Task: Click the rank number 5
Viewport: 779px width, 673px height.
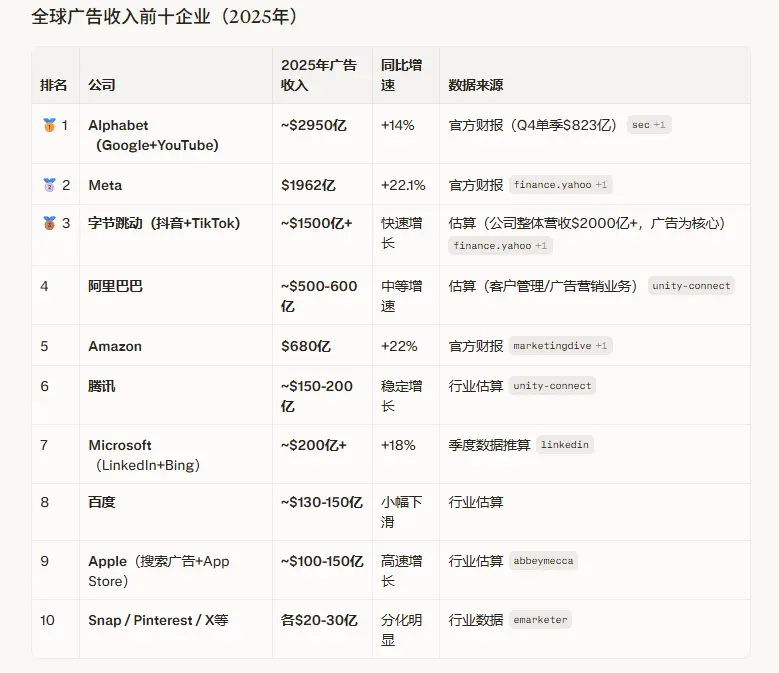Action: (x=44, y=346)
